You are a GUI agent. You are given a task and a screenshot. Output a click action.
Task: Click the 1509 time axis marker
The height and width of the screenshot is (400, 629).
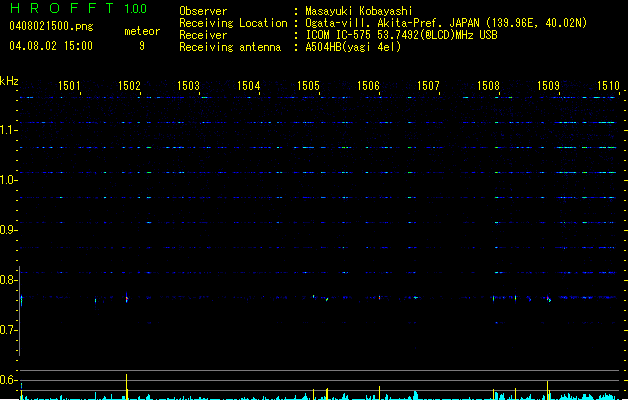pos(548,86)
